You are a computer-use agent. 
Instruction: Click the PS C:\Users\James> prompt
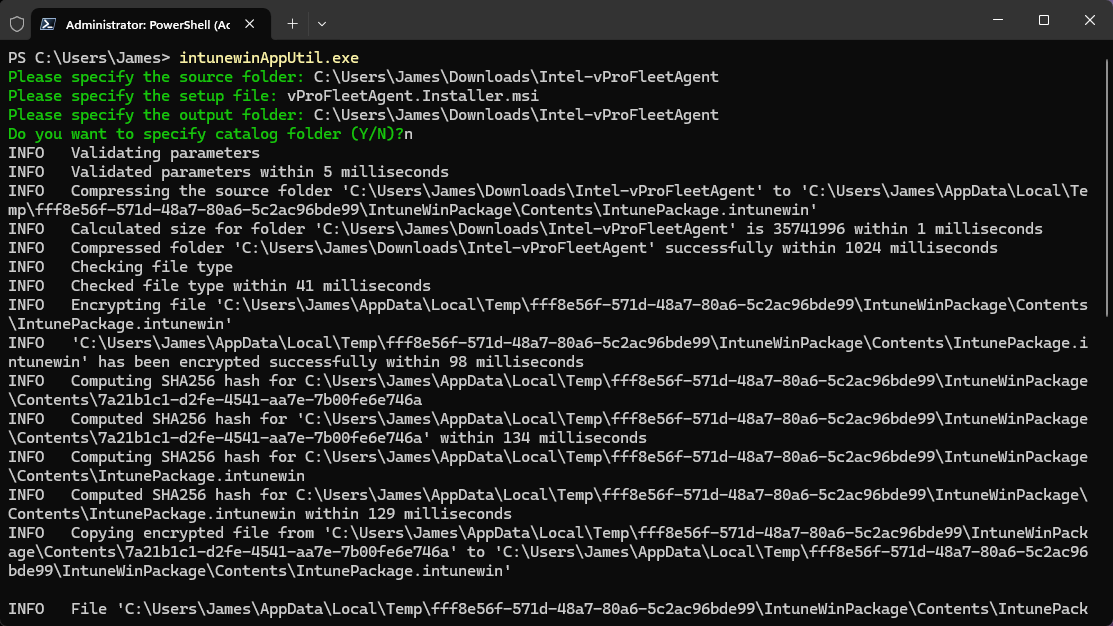click(x=89, y=58)
